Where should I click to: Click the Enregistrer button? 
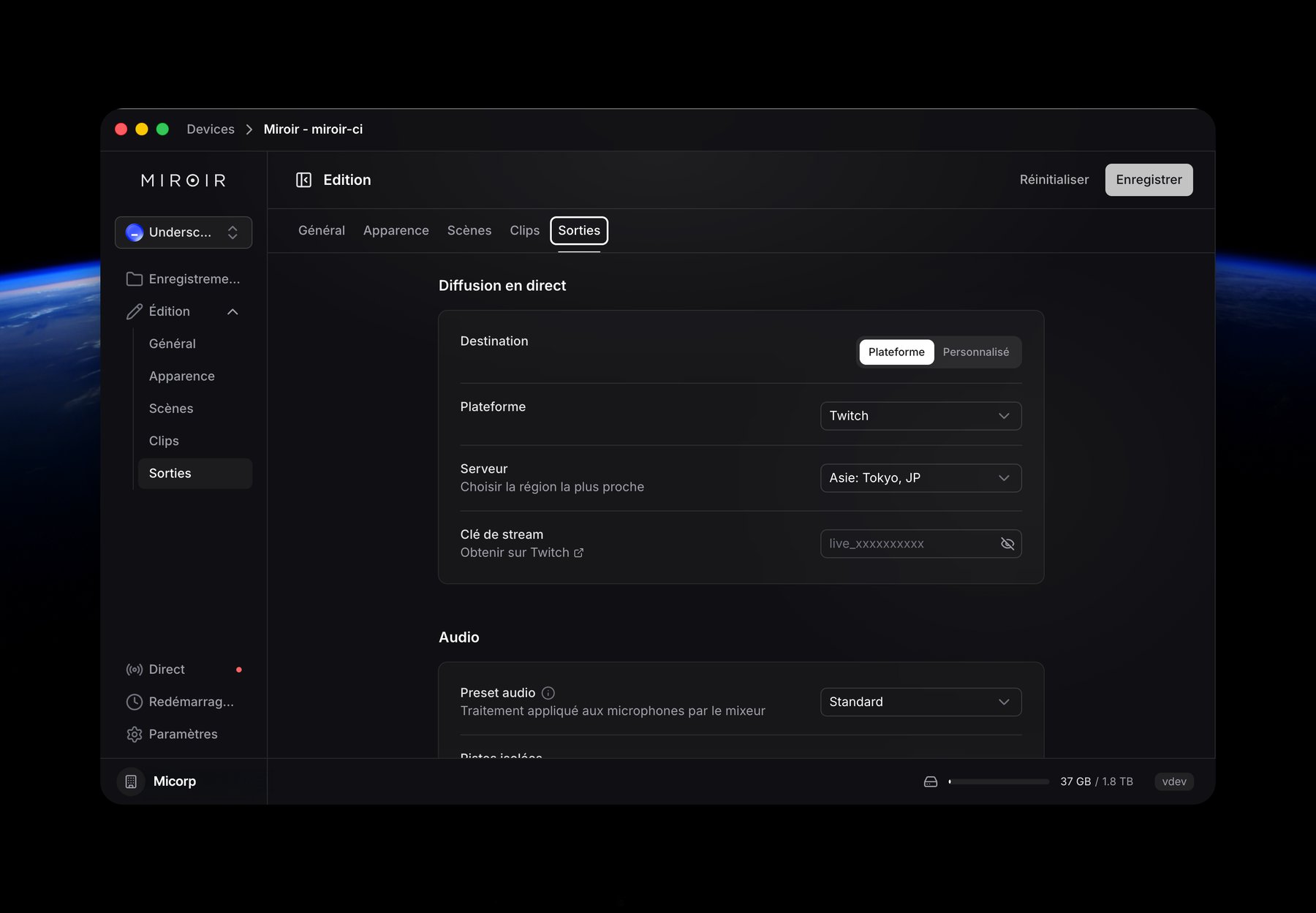(1149, 179)
